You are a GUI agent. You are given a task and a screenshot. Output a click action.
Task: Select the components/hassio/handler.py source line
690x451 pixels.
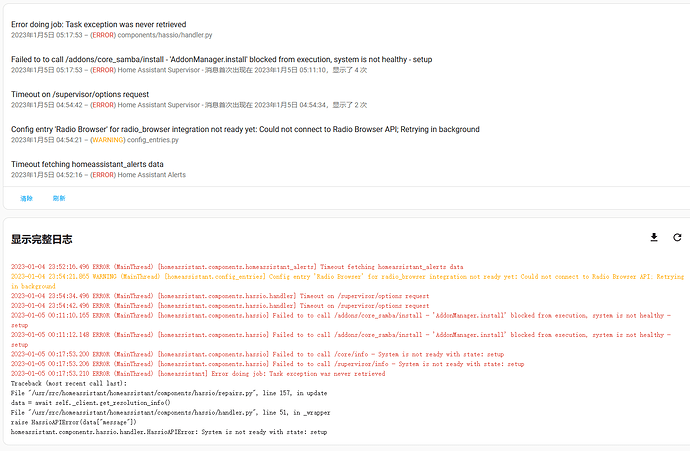(111, 35)
